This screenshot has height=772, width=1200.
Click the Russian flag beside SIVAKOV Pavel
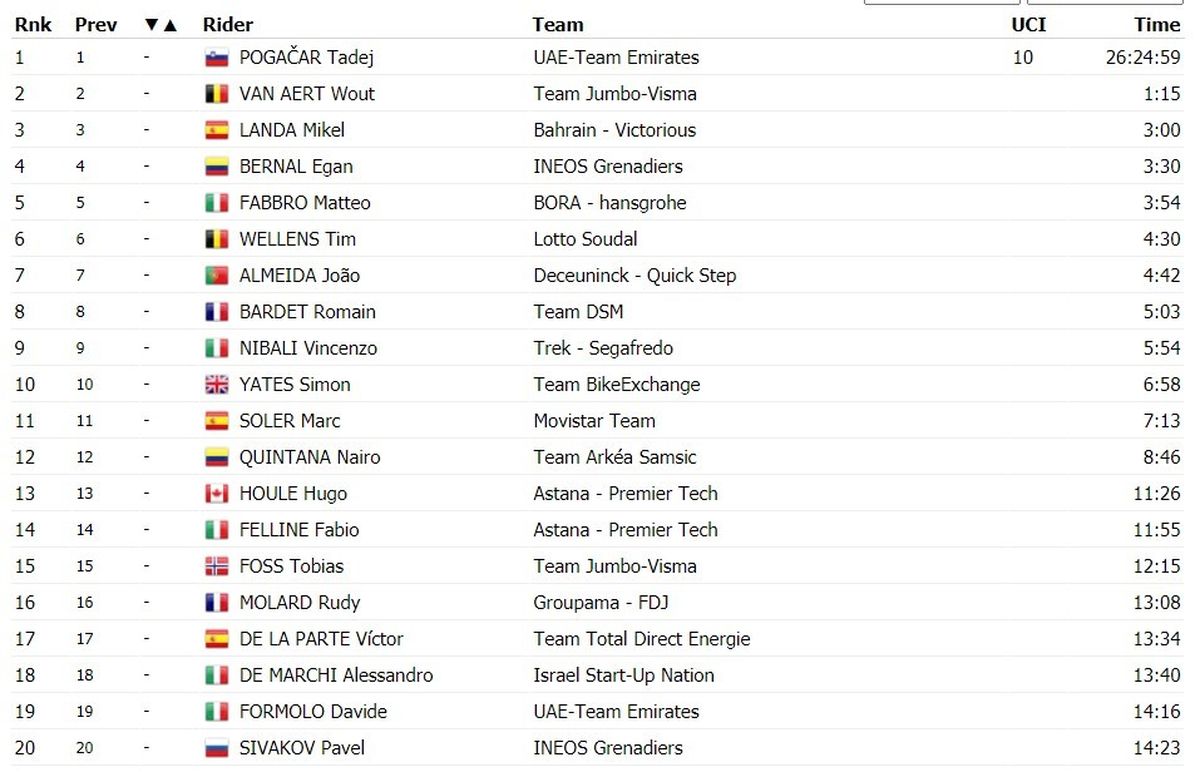[x=216, y=748]
